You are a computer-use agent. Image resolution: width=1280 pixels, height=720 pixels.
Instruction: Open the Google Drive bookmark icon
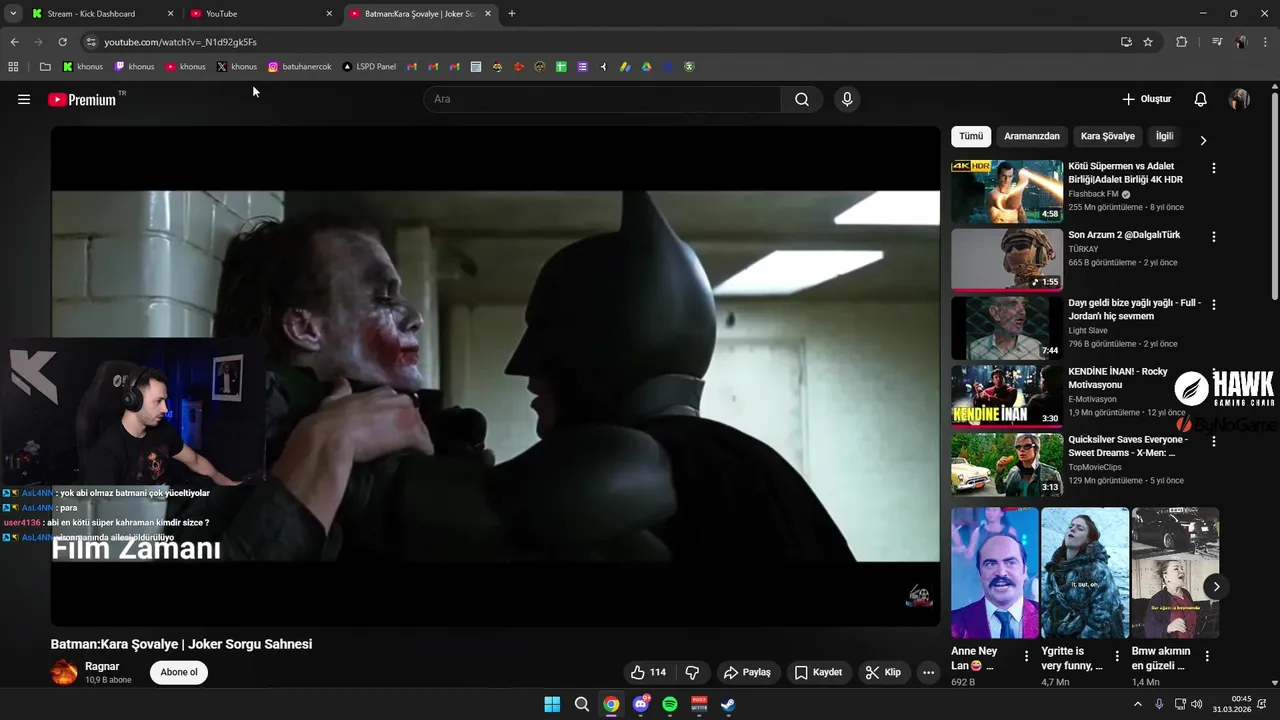[647, 67]
